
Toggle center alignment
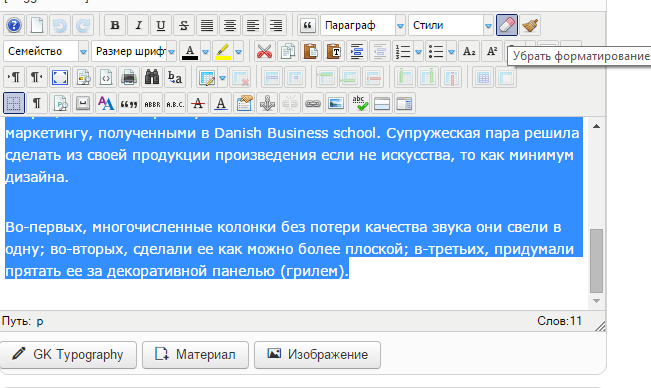[x=230, y=25]
